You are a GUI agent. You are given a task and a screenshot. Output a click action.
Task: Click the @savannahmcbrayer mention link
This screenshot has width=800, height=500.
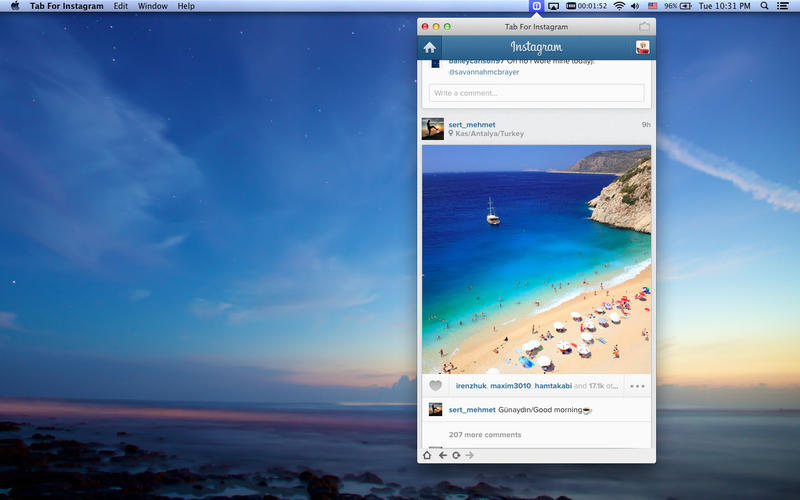(484, 72)
